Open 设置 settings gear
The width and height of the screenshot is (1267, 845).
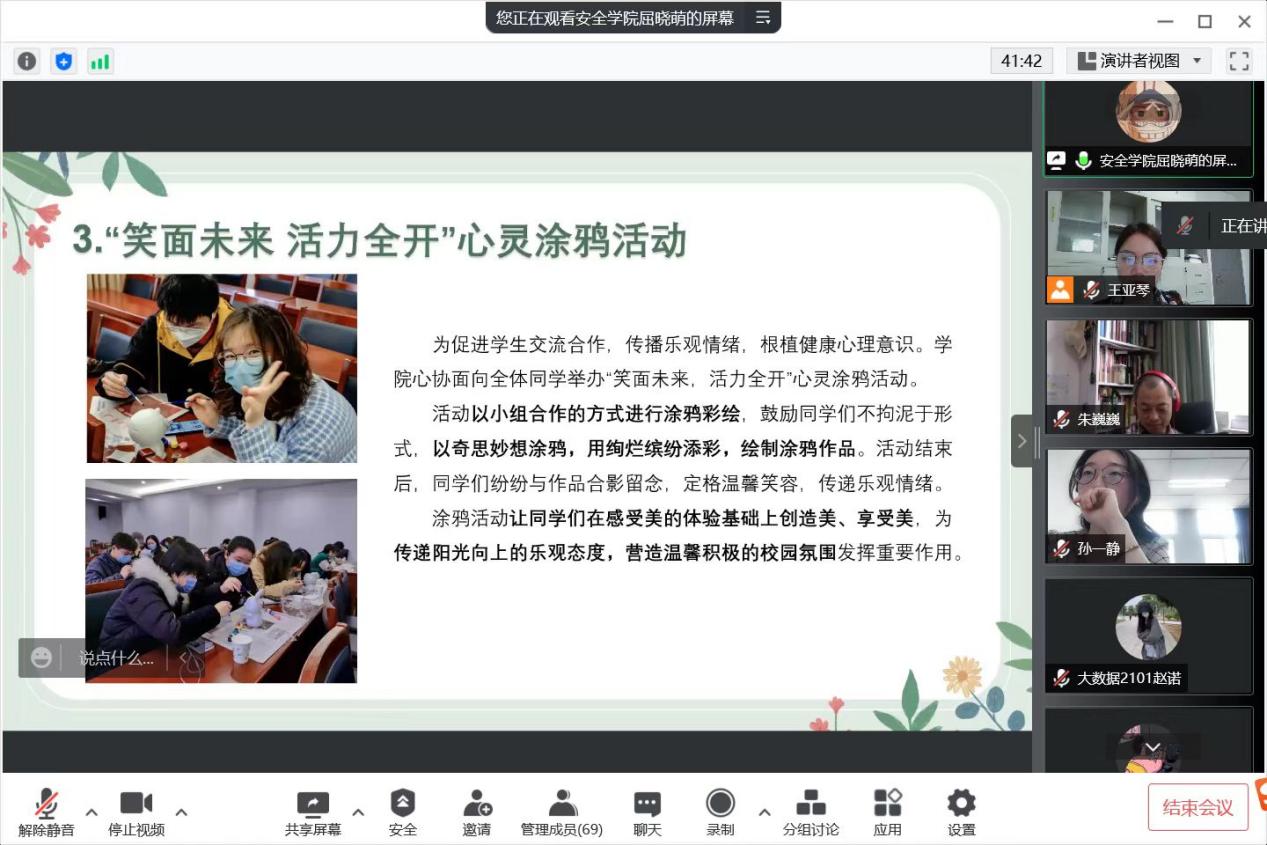click(961, 813)
